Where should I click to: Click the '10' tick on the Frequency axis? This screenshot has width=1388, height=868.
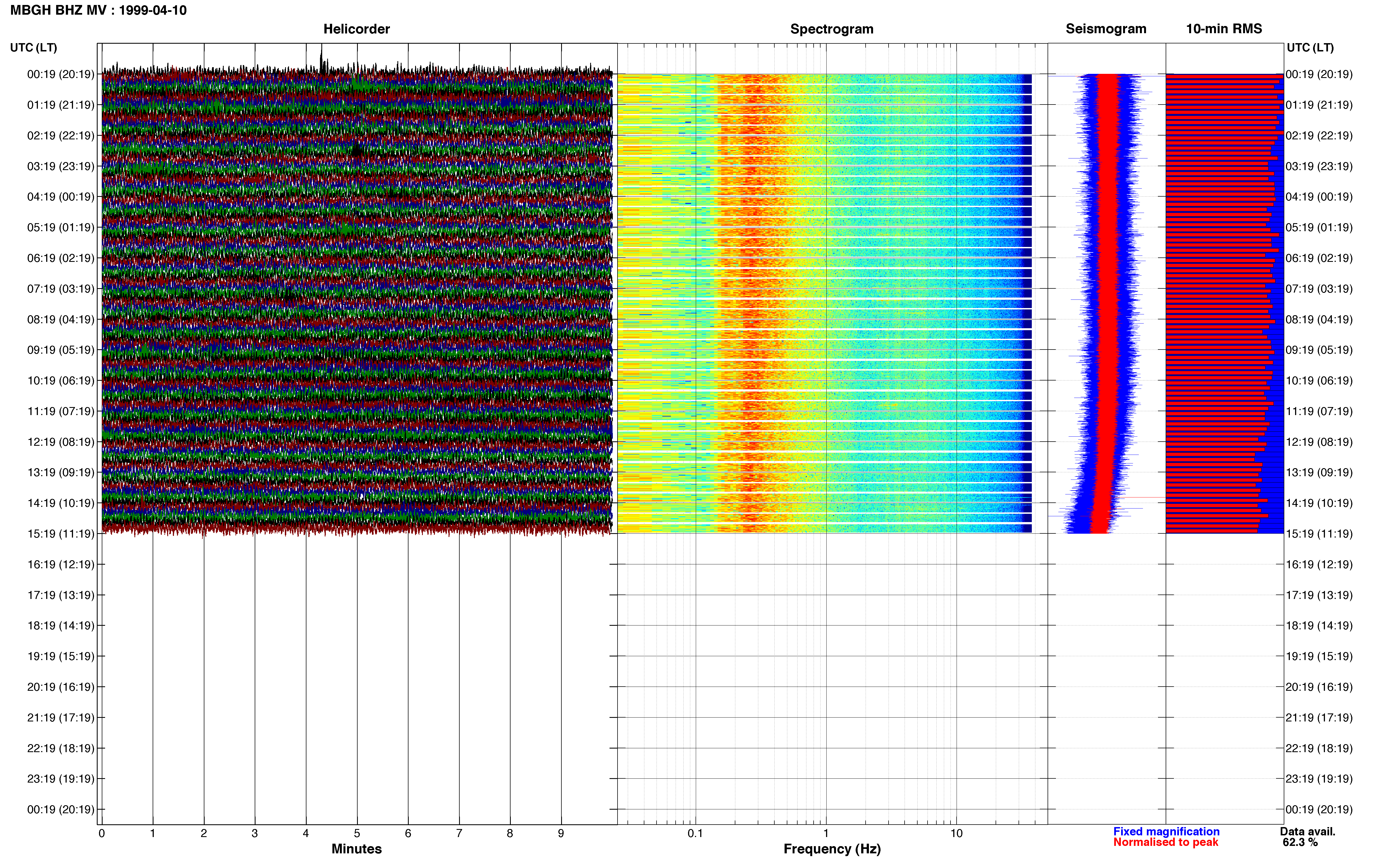[x=956, y=833]
